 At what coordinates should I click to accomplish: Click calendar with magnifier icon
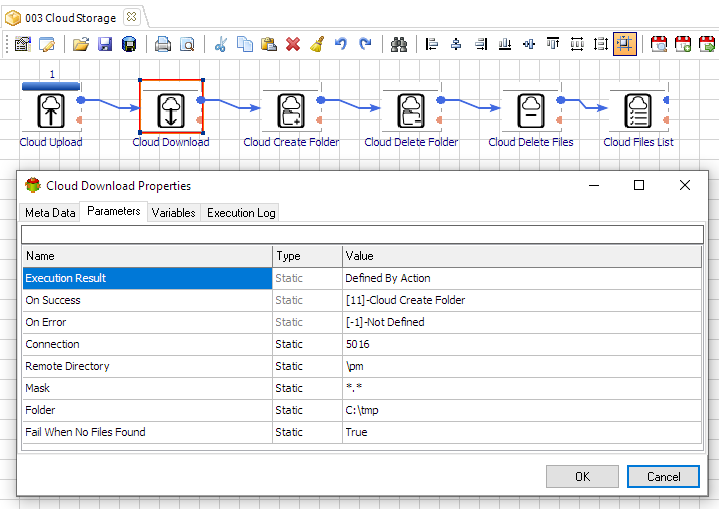[x=659, y=44]
